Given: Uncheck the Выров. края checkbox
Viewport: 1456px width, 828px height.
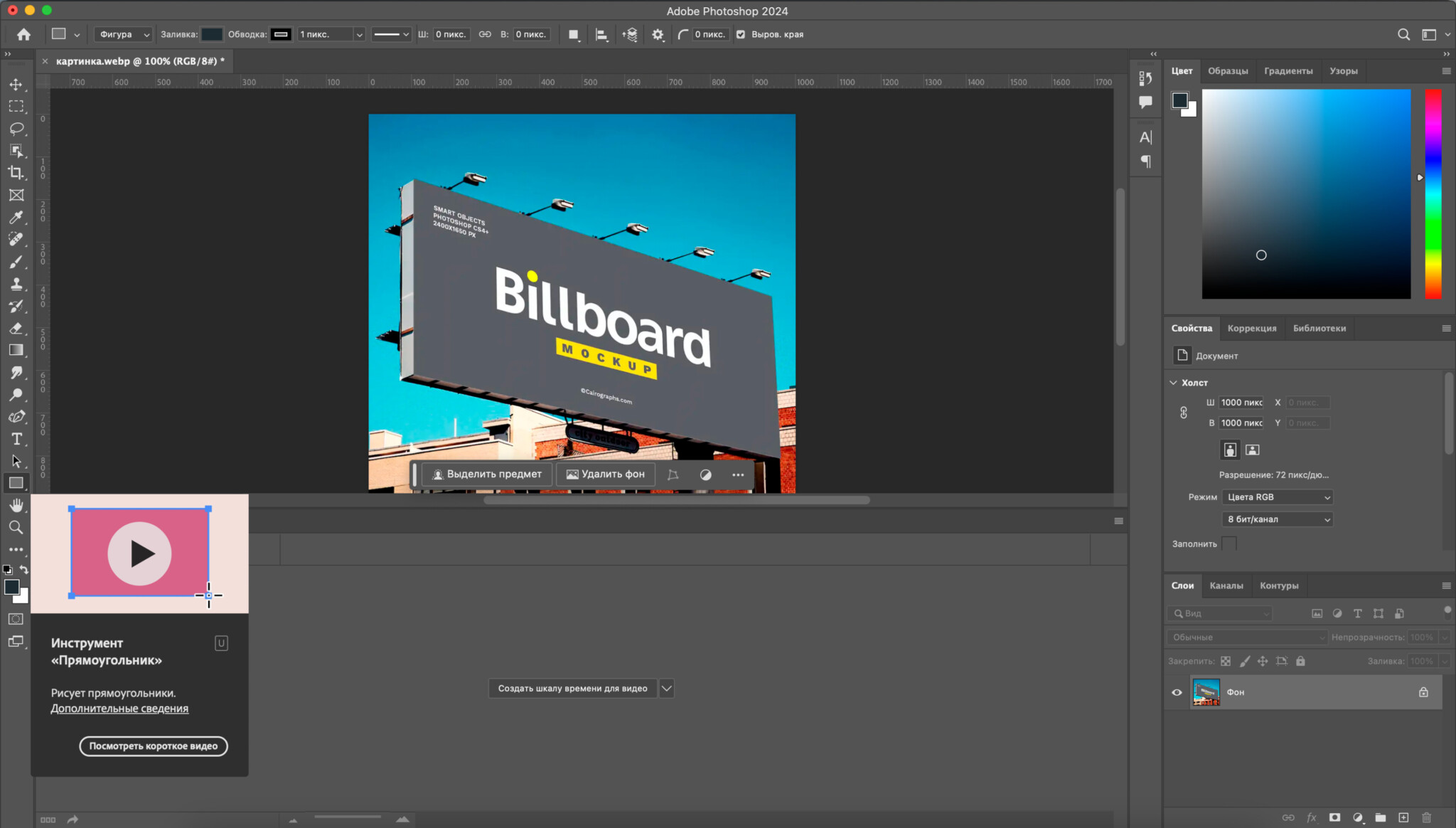Looking at the screenshot, I should point(741,34).
